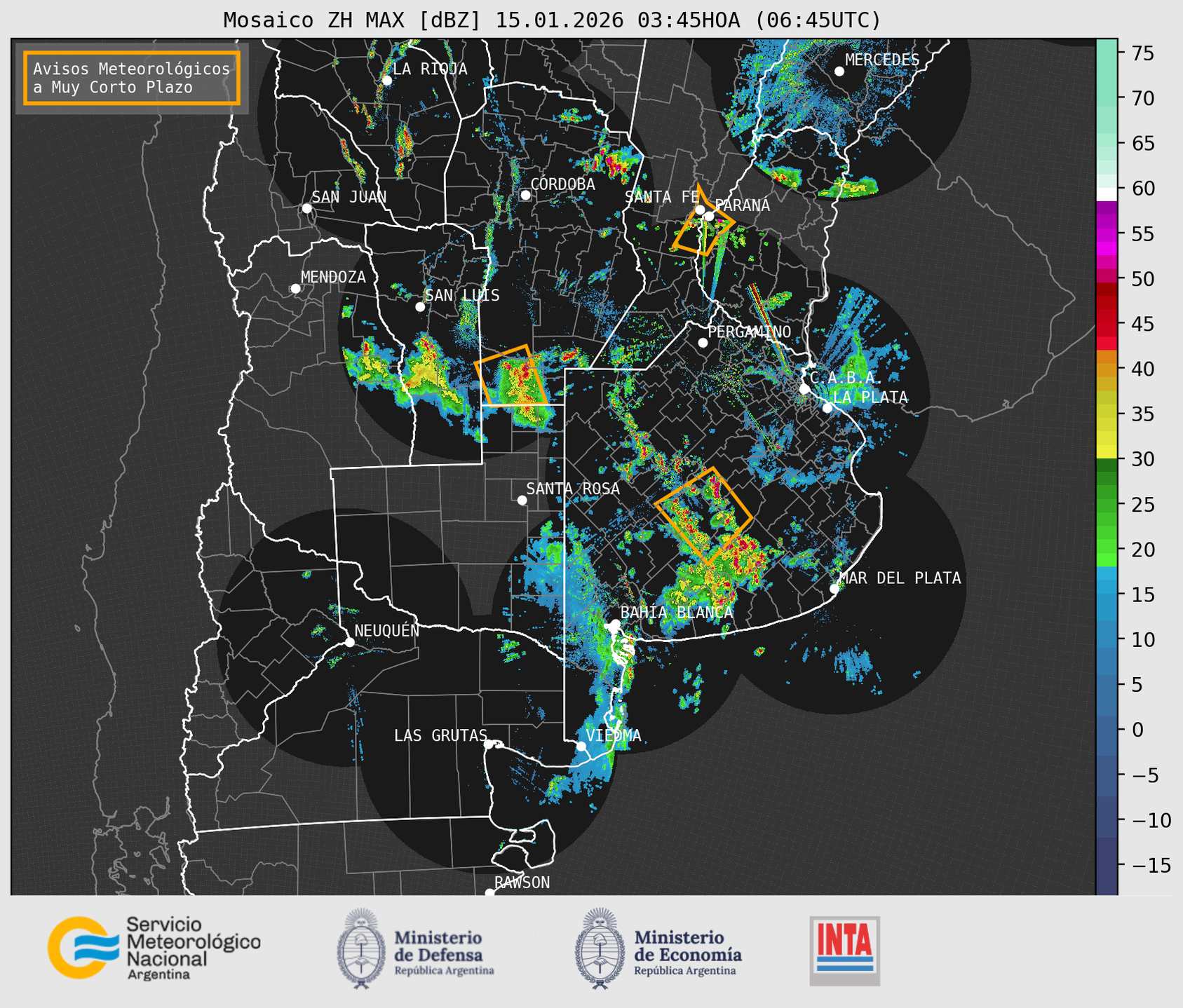Click the Ministerio de Economía emblem
Viewport: 1183px width, 1008px height.
pyautogui.click(x=600, y=949)
